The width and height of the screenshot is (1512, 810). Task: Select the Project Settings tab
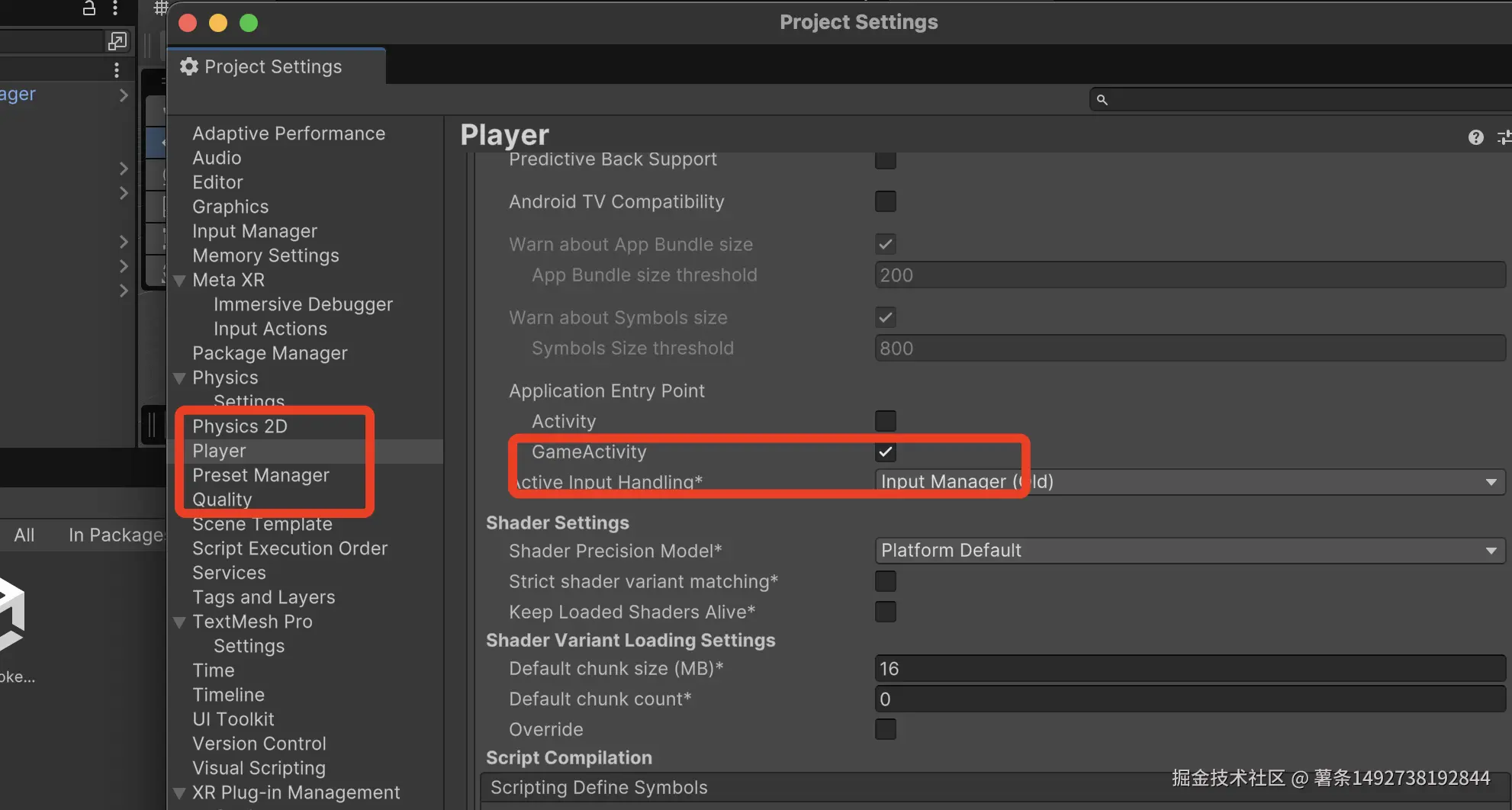(276, 67)
